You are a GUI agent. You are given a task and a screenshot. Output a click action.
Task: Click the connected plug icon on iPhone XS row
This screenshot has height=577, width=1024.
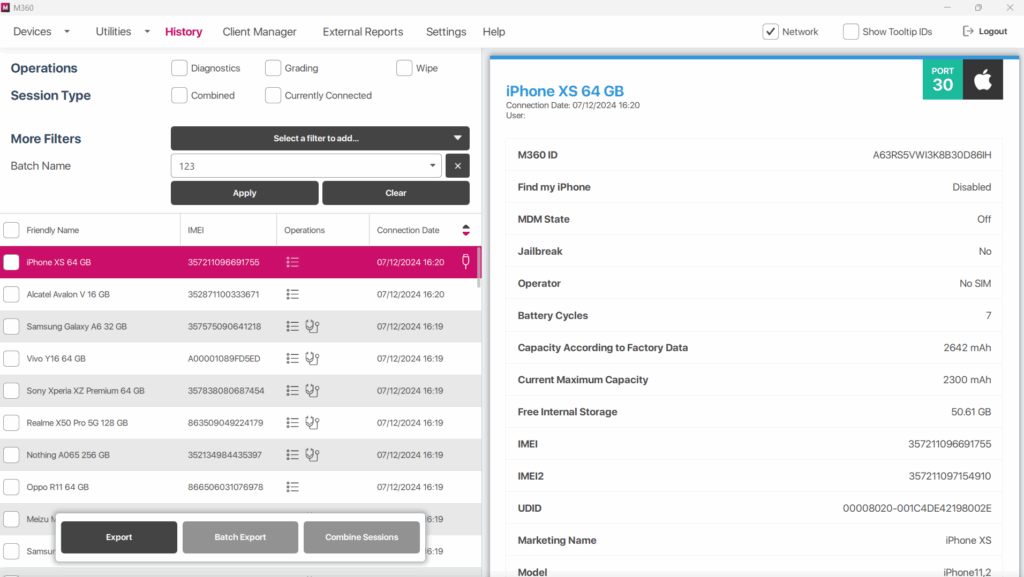[x=466, y=262]
